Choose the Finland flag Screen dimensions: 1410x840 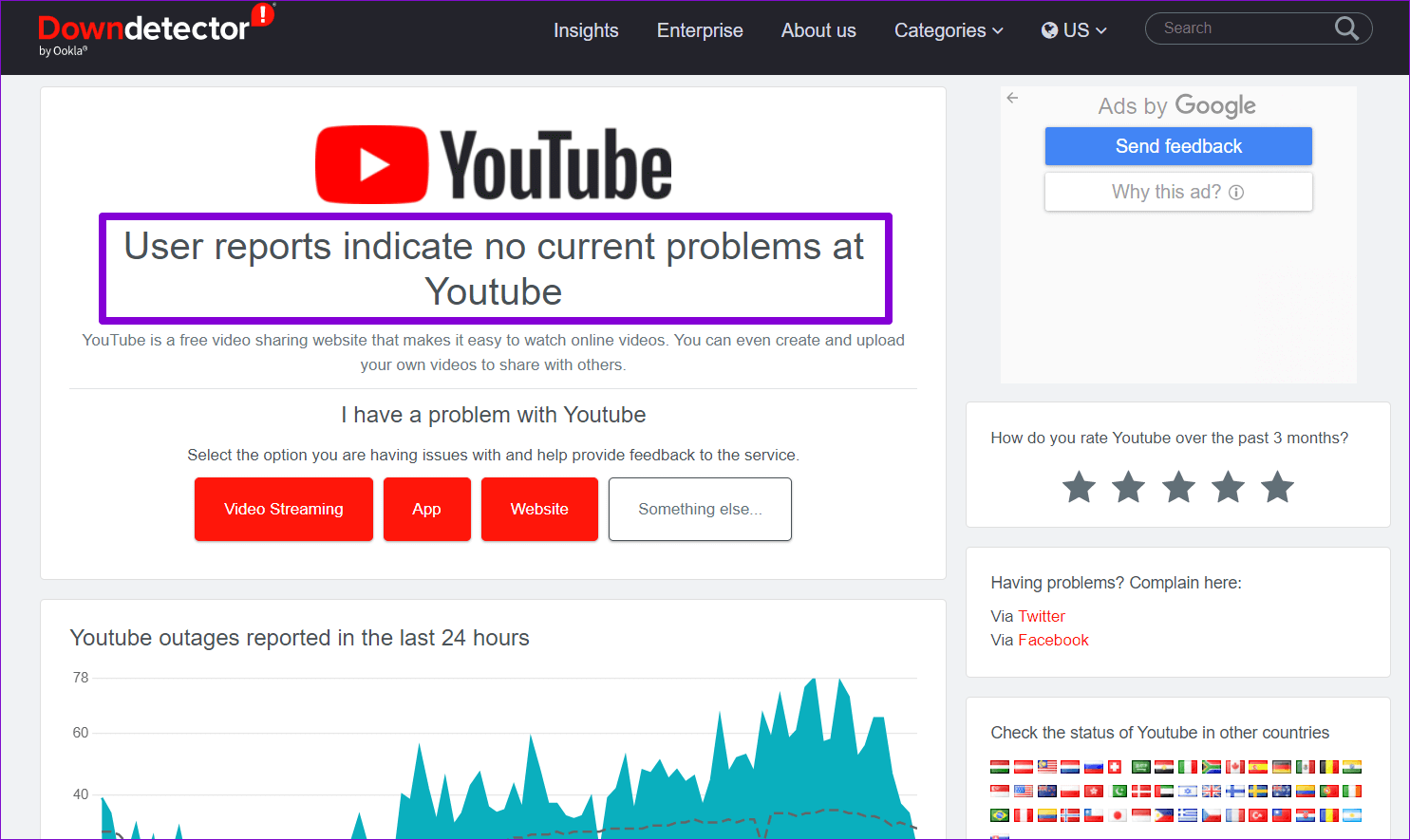click(1235, 791)
